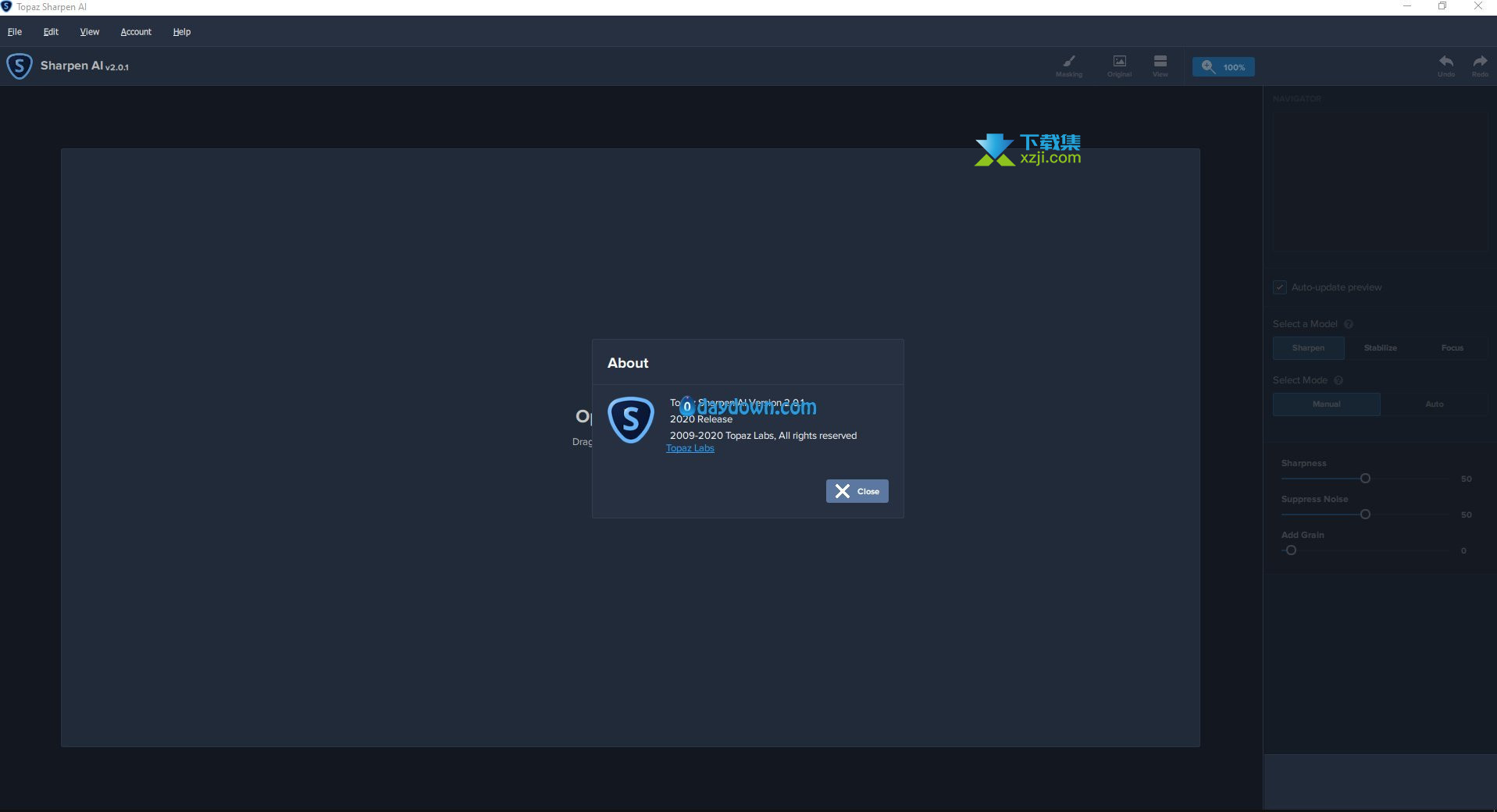Open the Help menu

[182, 32]
